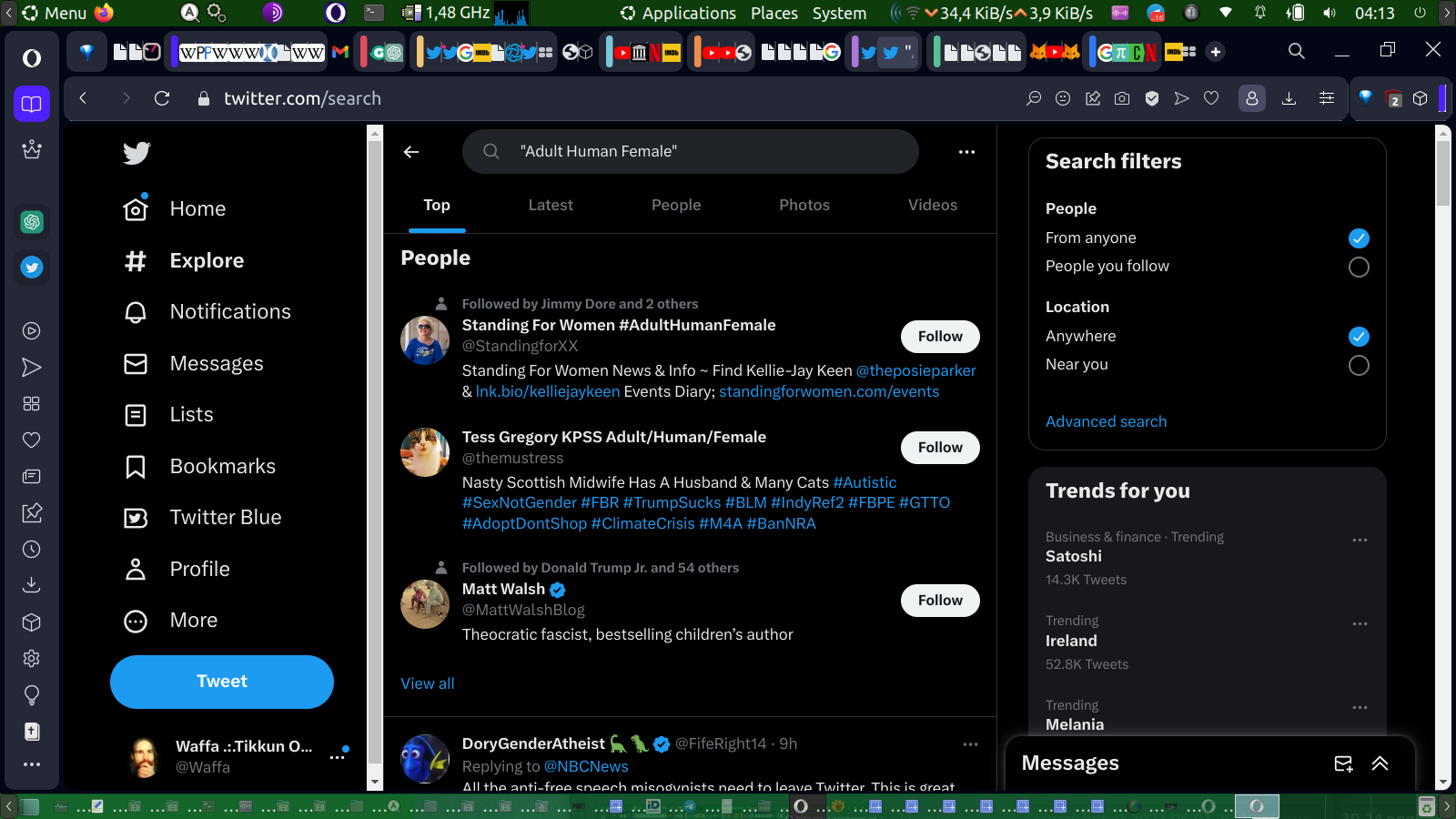This screenshot has height=819, width=1456.
Task: Take a snapshot with the camera icon
Action: point(1122,98)
